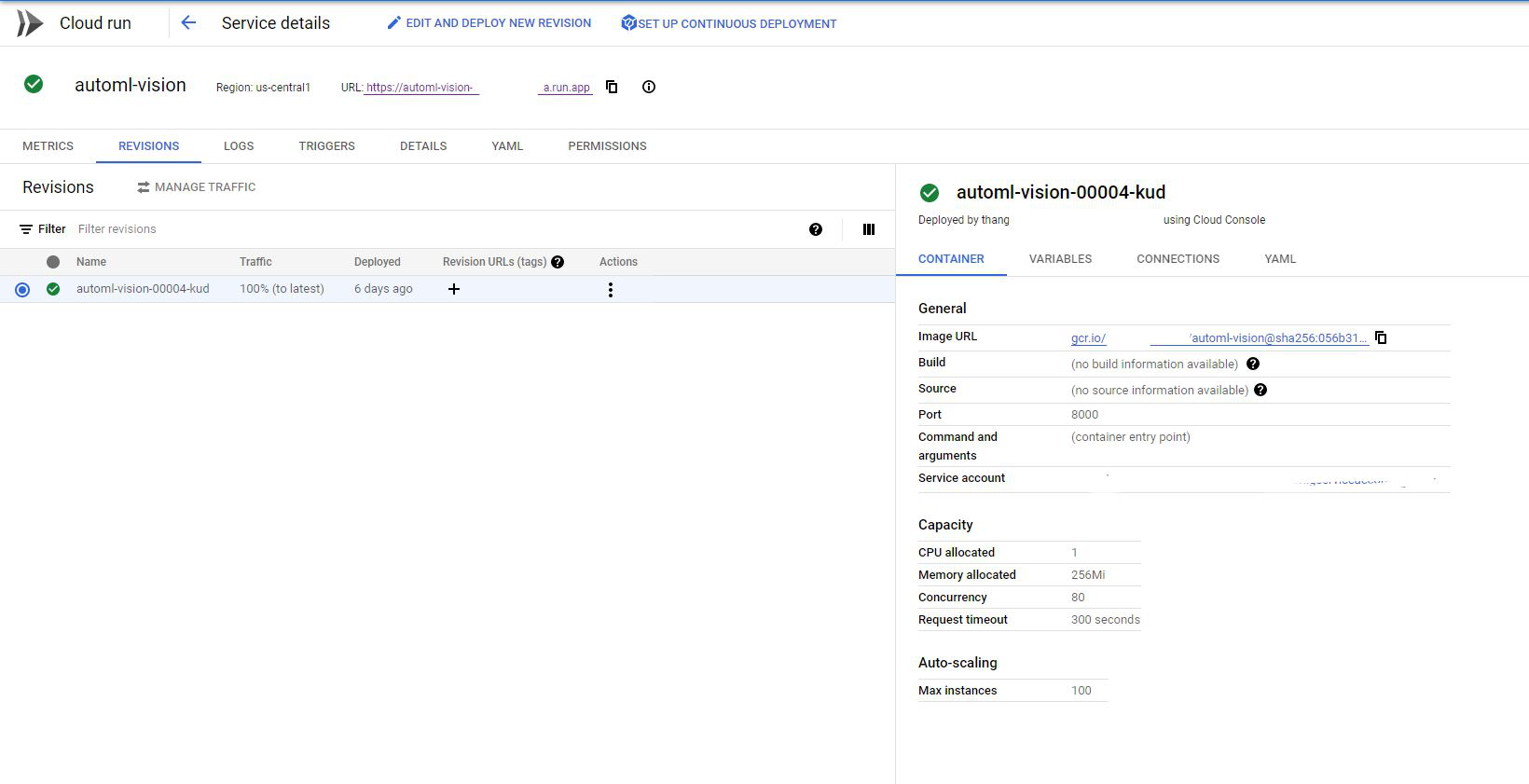Click the Revision URLs (tags) column header
The image size is (1529, 784).
tap(494, 262)
